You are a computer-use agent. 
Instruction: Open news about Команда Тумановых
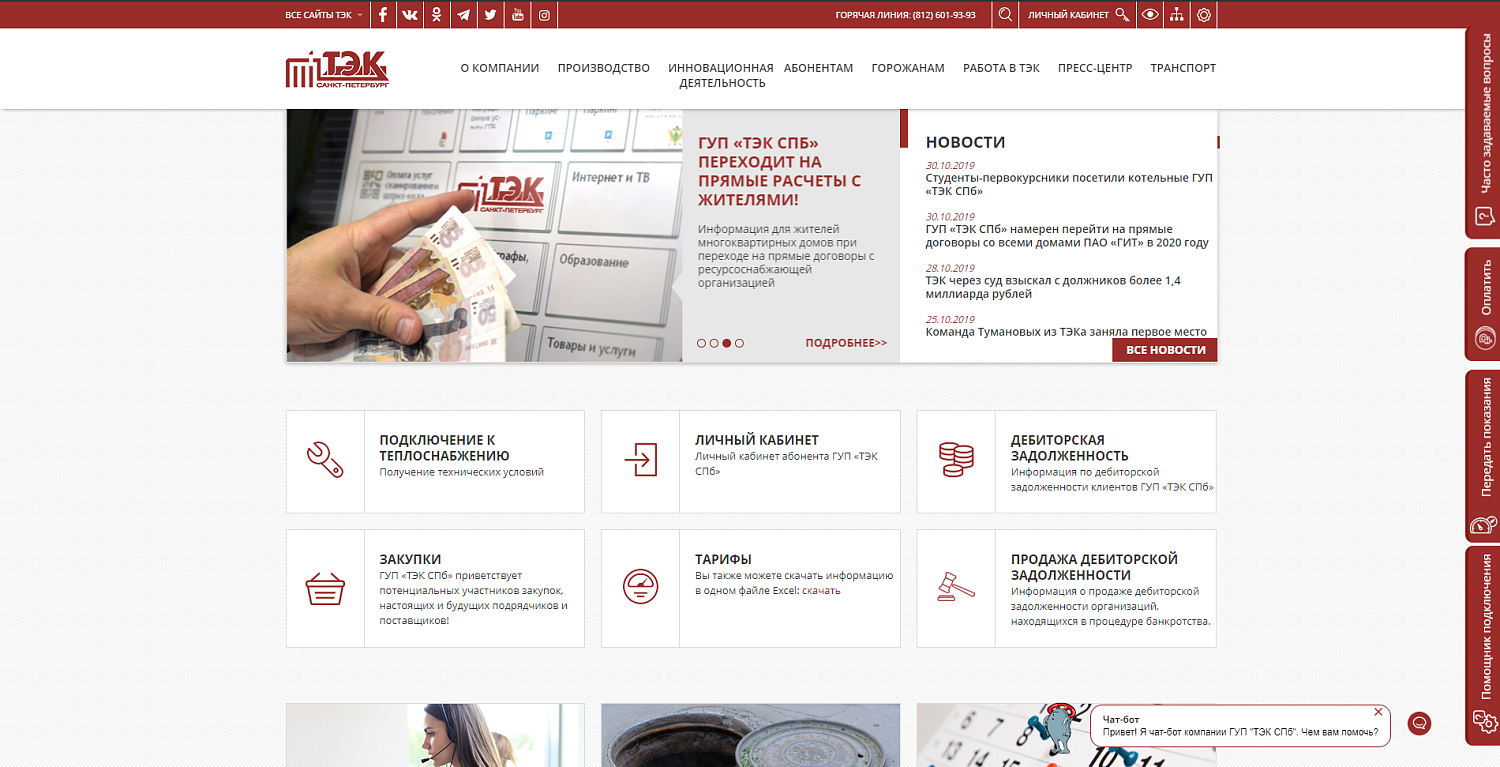[x=1066, y=332]
